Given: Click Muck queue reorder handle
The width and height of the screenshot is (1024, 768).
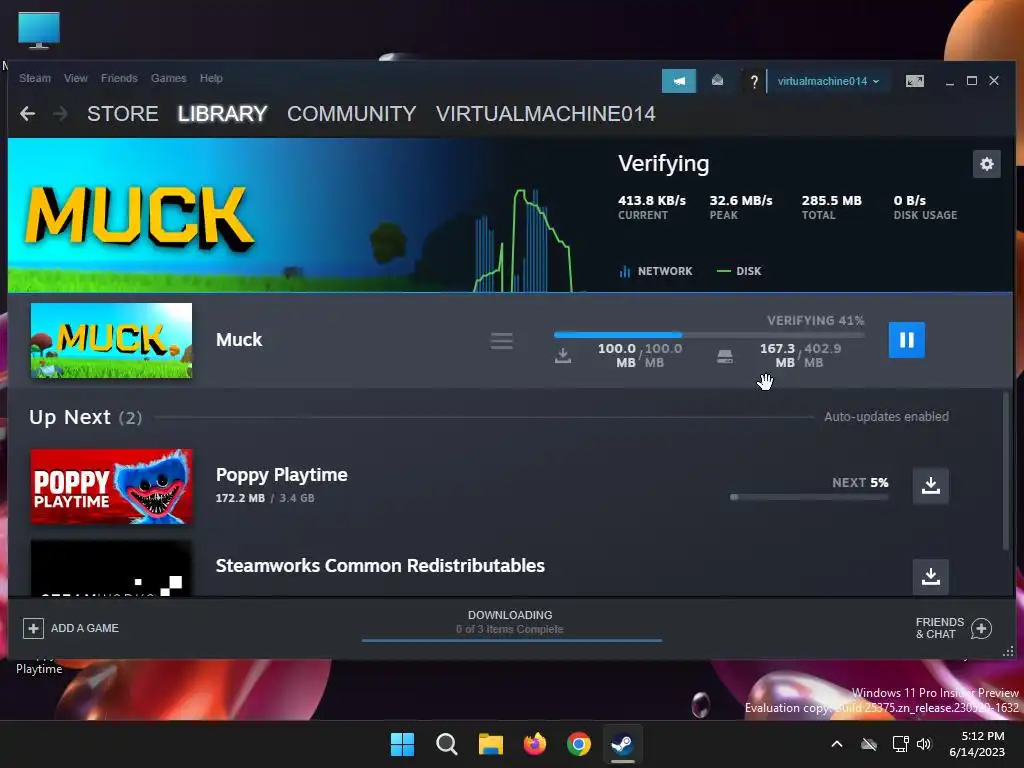Looking at the screenshot, I should [502, 340].
